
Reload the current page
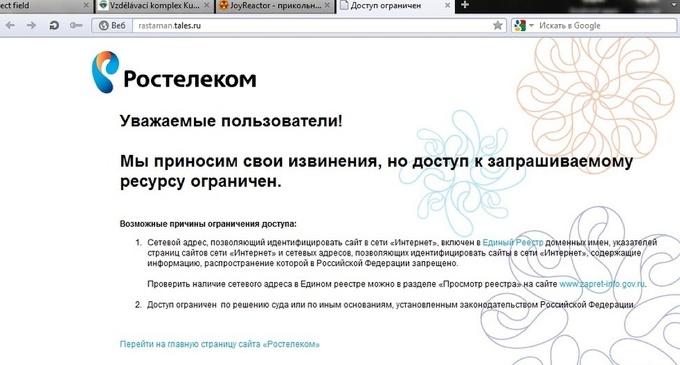[x=54, y=26]
